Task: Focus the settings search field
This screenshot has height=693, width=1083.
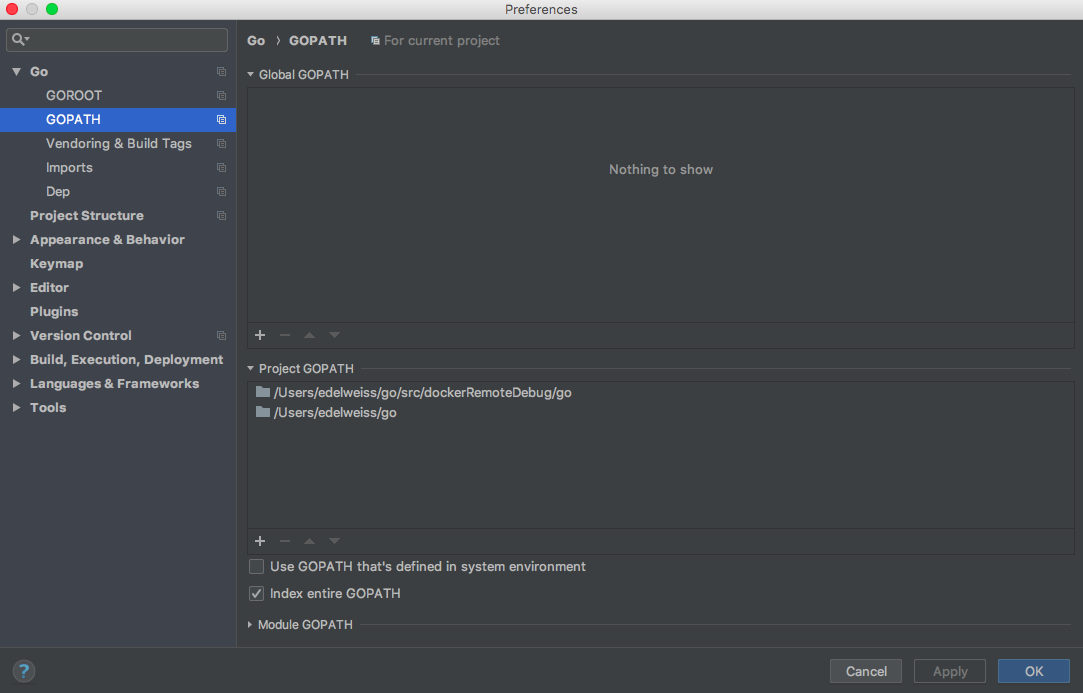Action: [117, 39]
